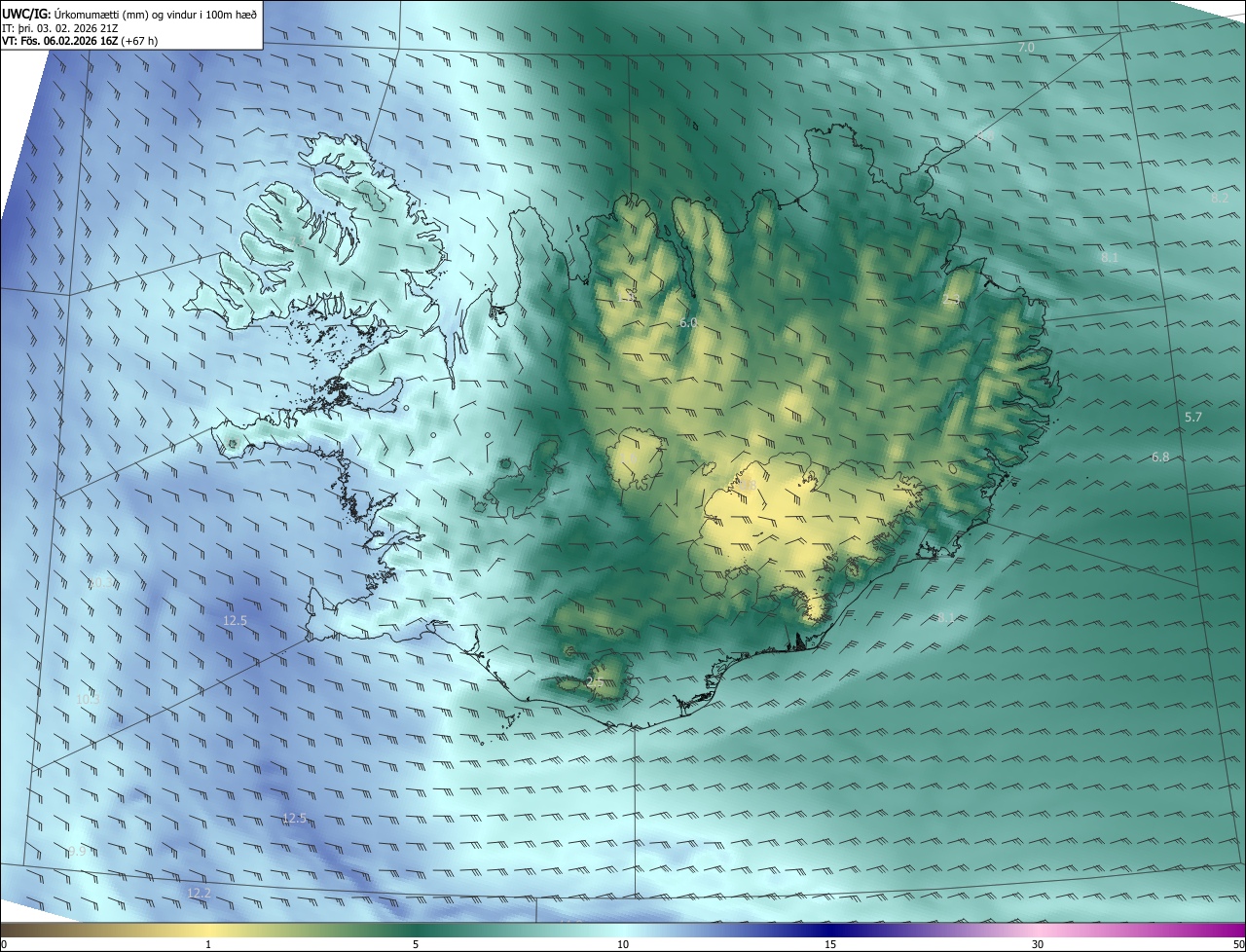This screenshot has width=1246, height=952.
Task: Click the 6.8 value label on the map
Action: click(x=1160, y=458)
